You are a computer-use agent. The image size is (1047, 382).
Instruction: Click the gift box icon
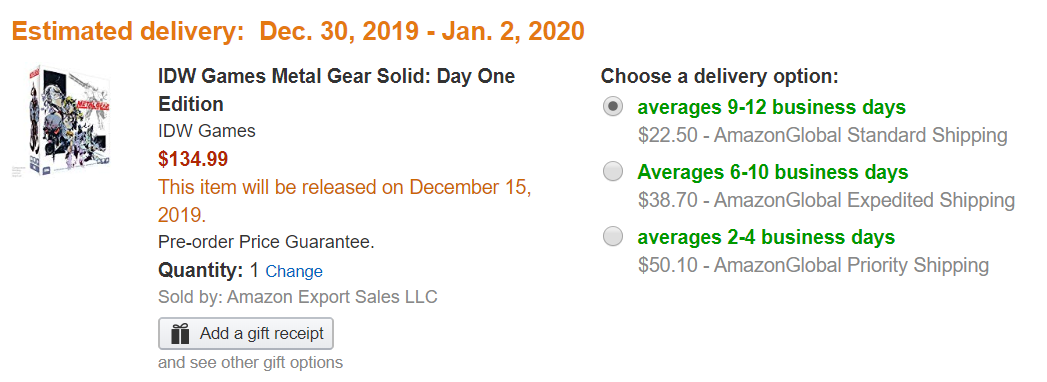click(180, 333)
